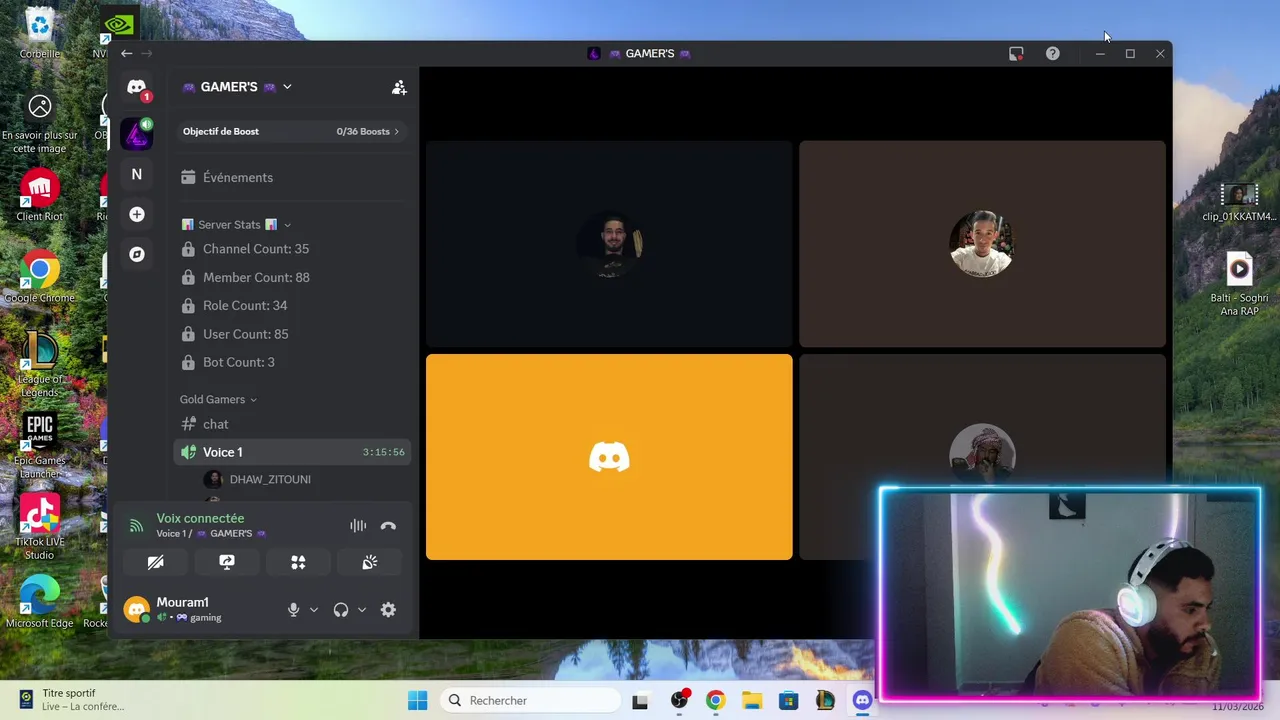The height and width of the screenshot is (720, 1280).
Task: Open Discord direct messages home icon
Action: (x=137, y=87)
